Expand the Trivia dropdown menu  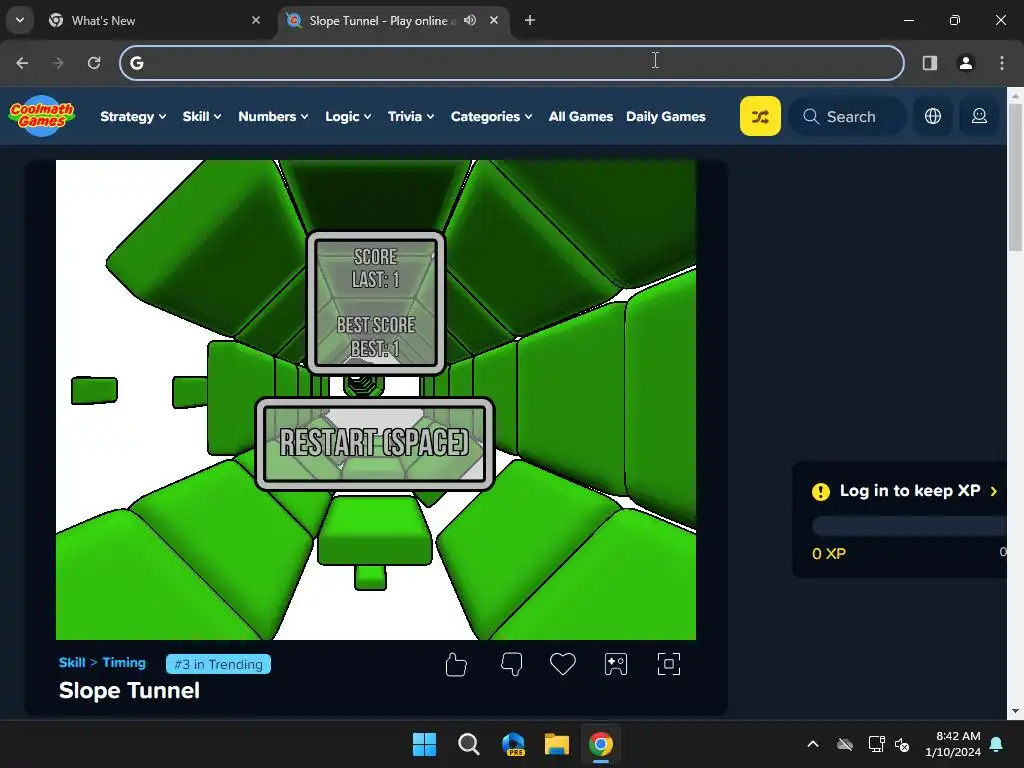411,116
